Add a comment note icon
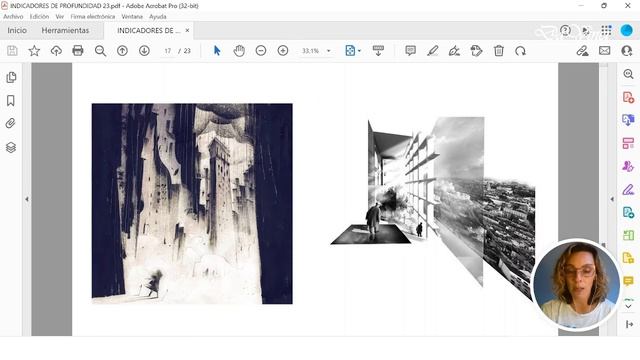The width and height of the screenshot is (640, 360). pos(411,51)
